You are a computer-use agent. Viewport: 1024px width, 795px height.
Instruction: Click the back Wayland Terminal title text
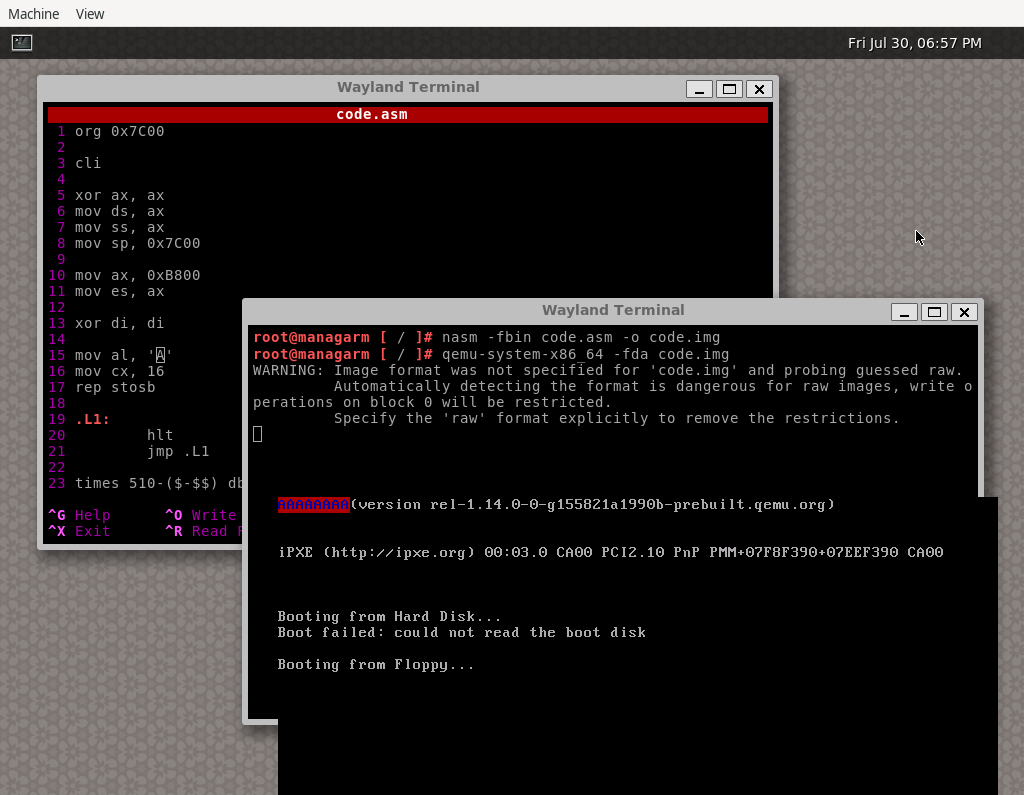pyautogui.click(x=408, y=87)
